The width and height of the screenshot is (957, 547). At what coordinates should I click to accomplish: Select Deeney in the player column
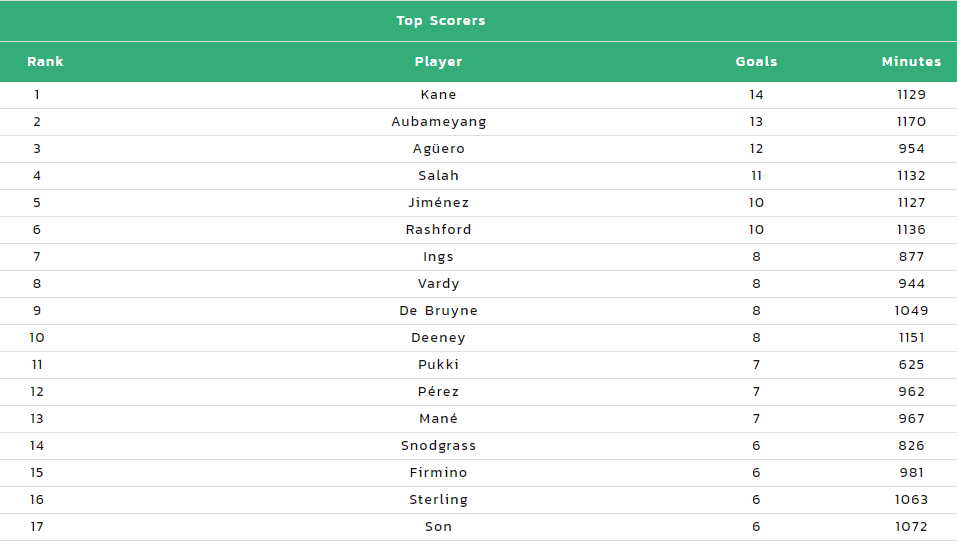(x=438, y=338)
